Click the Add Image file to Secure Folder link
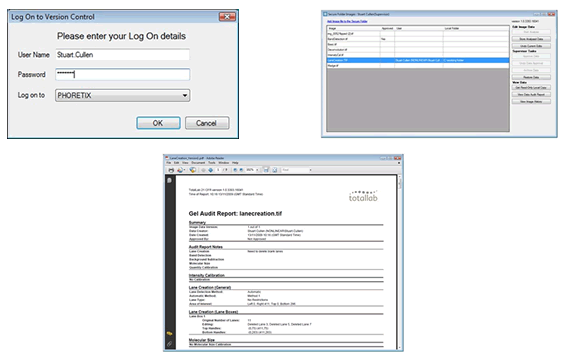 point(347,21)
